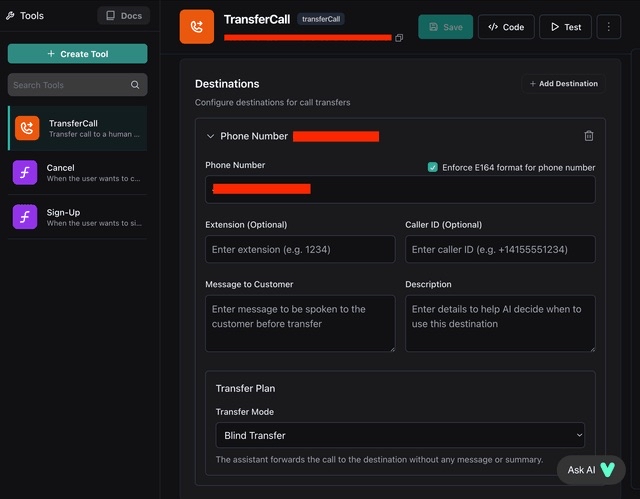Screen dimensions: 640x499
Task: Click the orange TransferCall phone icon in sidebar
Action: (x=27, y=128)
